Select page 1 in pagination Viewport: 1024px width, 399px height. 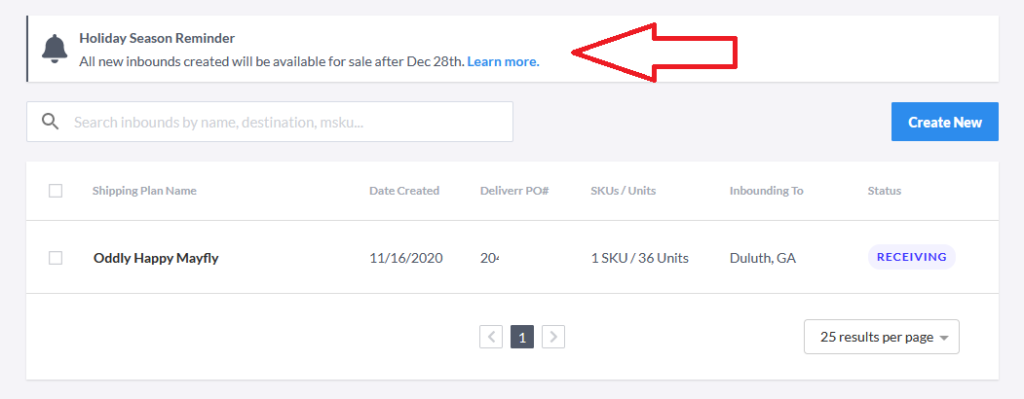pos(522,337)
